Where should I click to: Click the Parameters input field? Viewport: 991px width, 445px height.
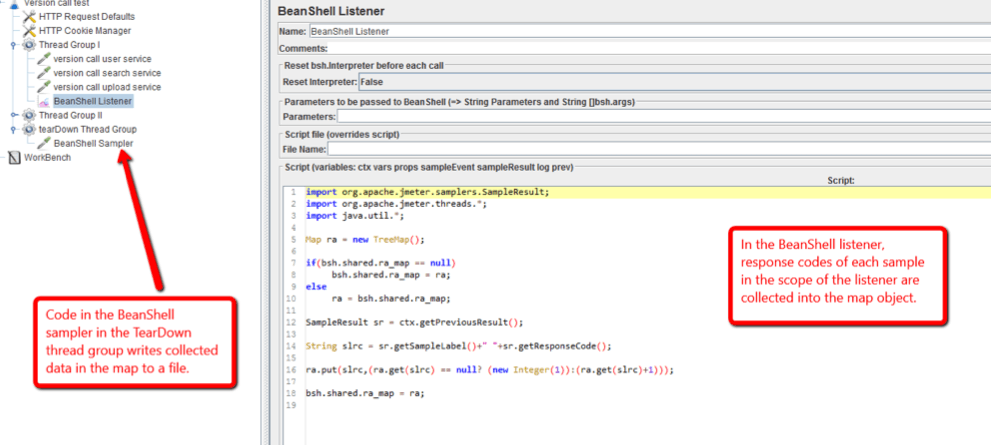(x=664, y=116)
